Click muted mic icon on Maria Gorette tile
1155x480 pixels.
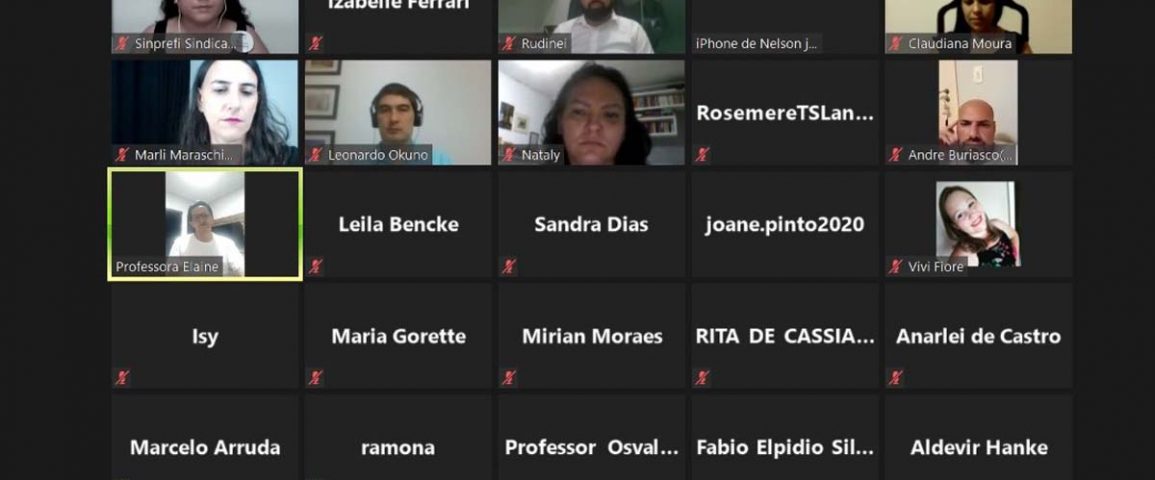point(315,378)
